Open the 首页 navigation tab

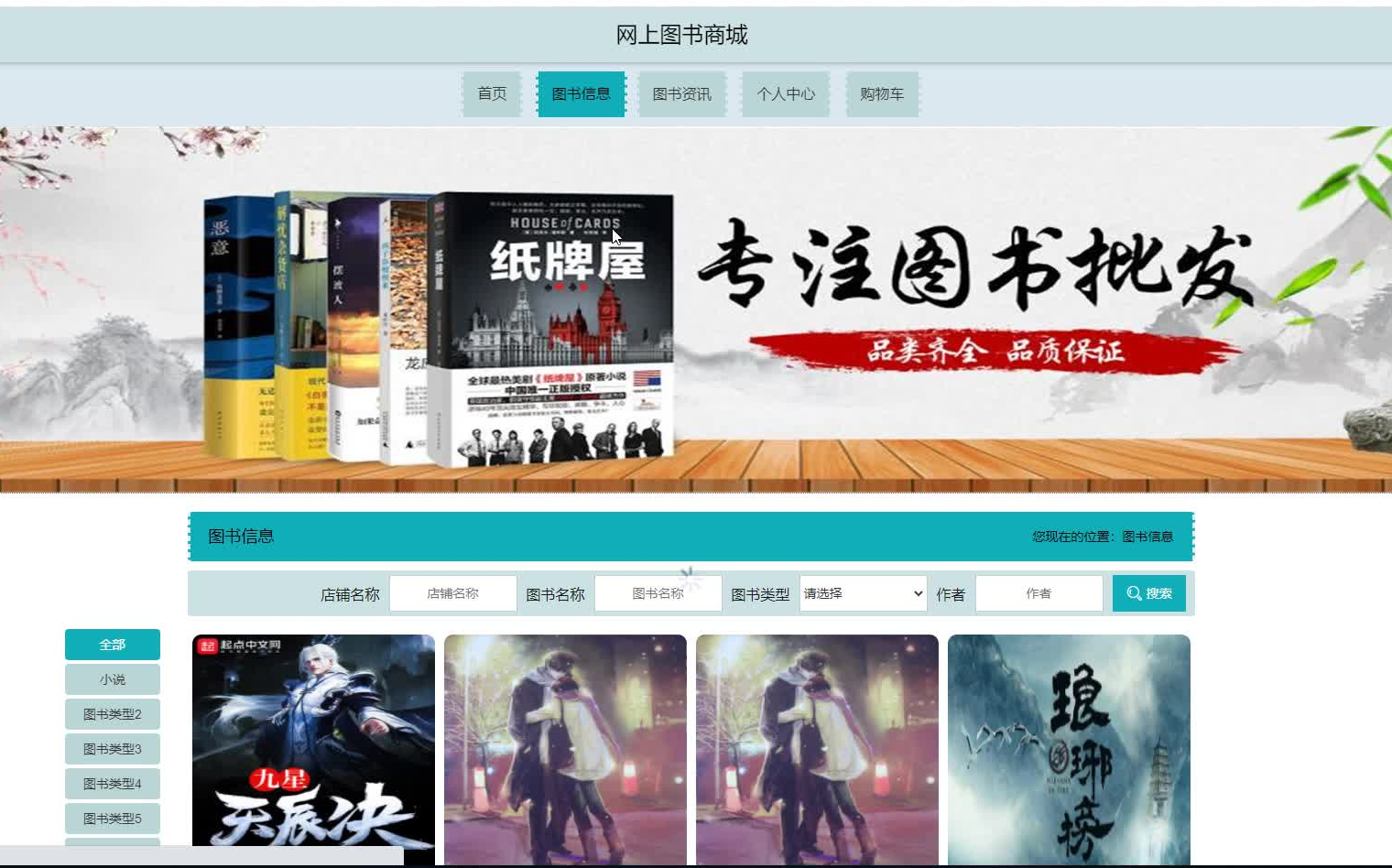click(492, 94)
